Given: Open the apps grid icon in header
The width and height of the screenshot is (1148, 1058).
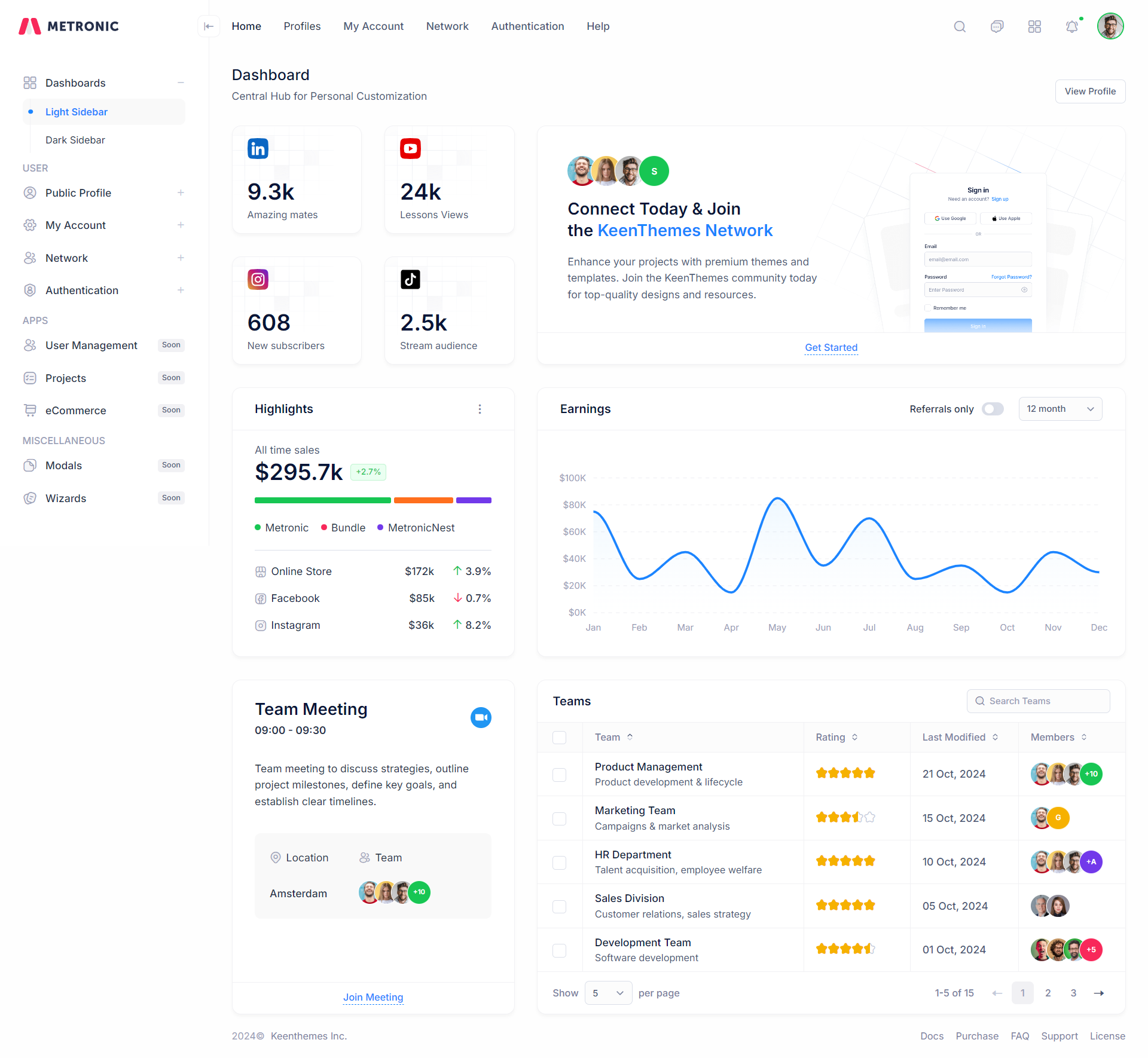Looking at the screenshot, I should [1034, 26].
